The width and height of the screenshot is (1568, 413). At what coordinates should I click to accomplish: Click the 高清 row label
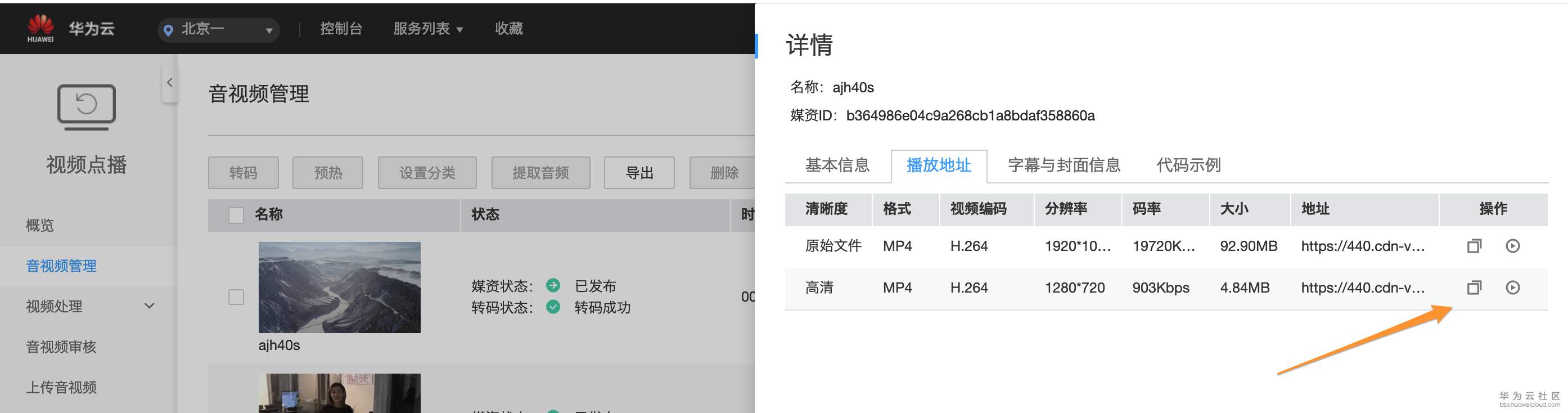(x=819, y=288)
